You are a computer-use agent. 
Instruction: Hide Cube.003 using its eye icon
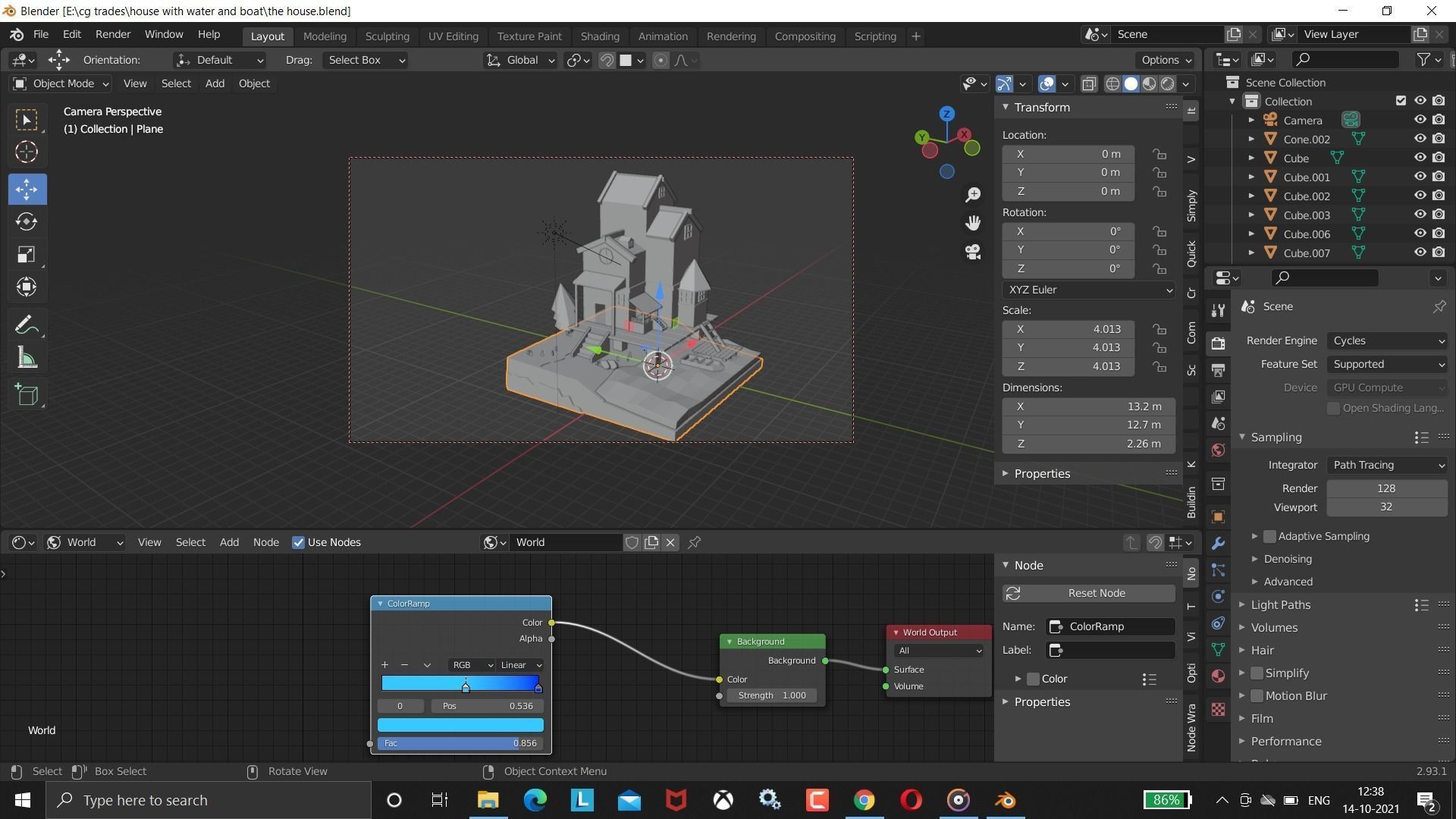[x=1420, y=215]
